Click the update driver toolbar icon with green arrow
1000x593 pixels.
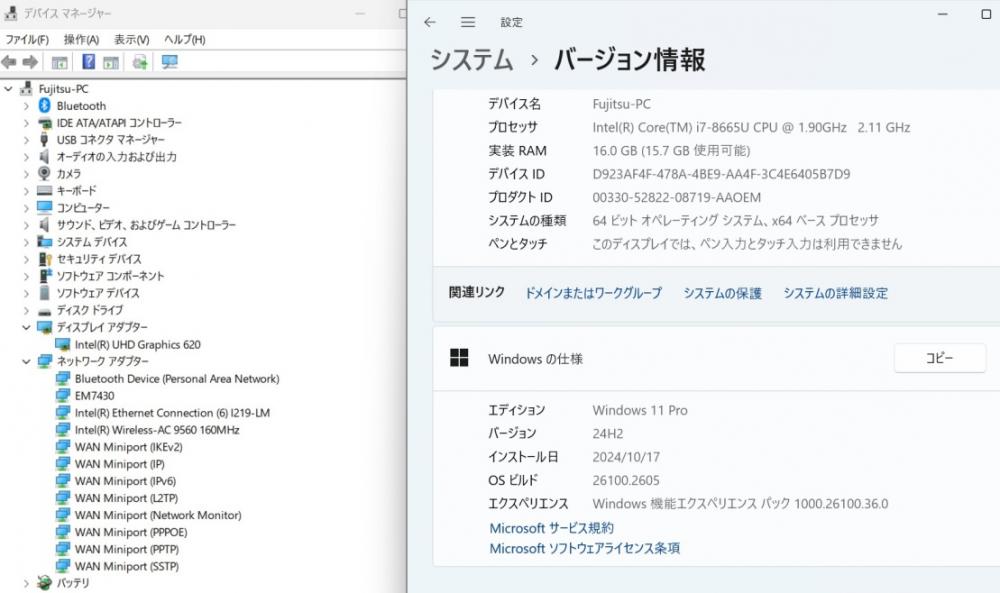pyautogui.click(x=140, y=62)
